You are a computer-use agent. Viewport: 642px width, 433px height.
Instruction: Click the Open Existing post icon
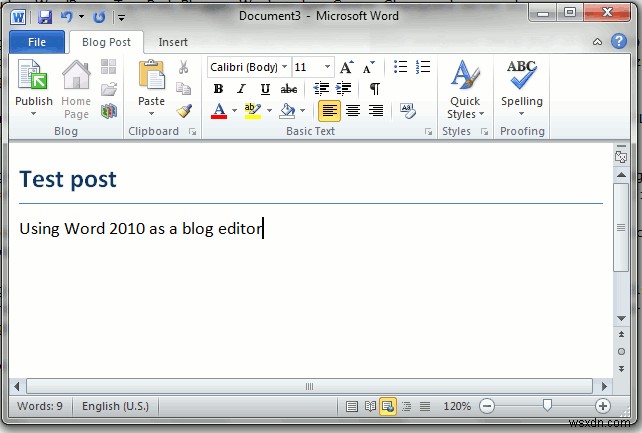(109, 88)
